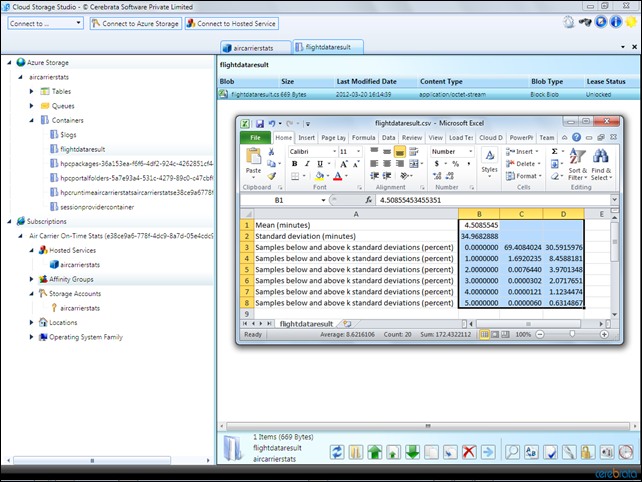Viewport: 642px width, 482px height.
Task: Open the Excel Insert ribbon tab
Action: [306, 138]
